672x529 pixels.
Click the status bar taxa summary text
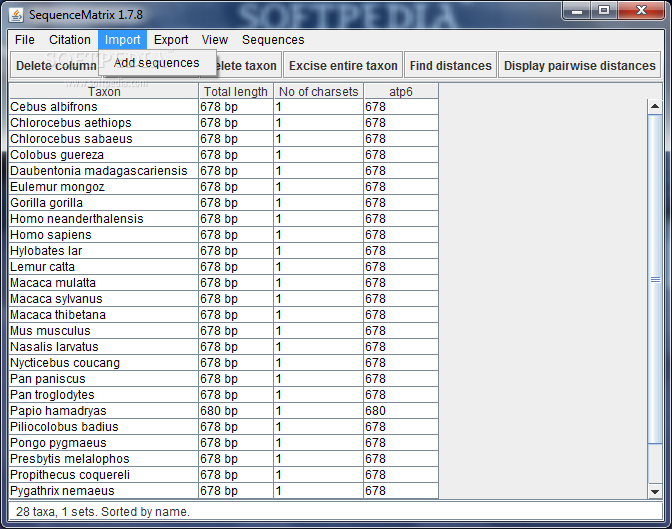click(103, 512)
